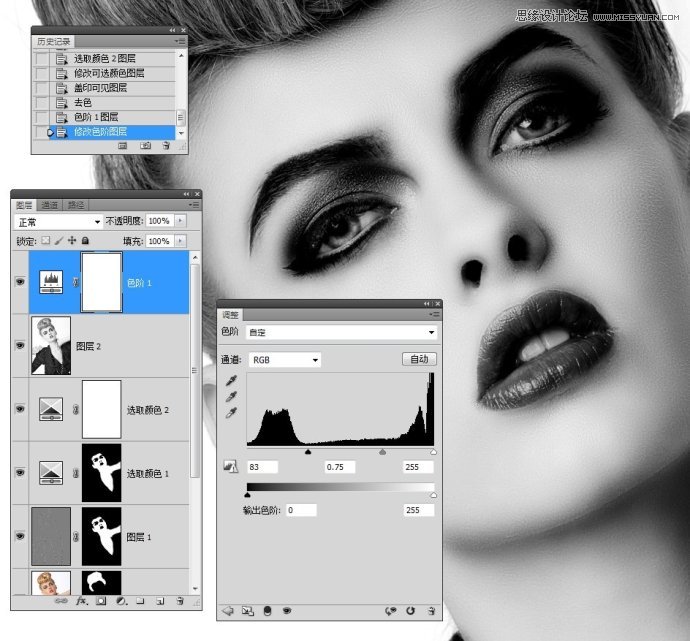This screenshot has height=641, width=690.
Task: Click the 自动 (Auto) button
Action: pyautogui.click(x=419, y=359)
